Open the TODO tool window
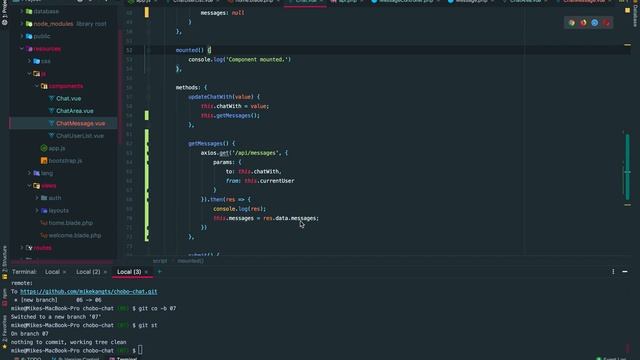The image size is (640, 360). (29, 358)
